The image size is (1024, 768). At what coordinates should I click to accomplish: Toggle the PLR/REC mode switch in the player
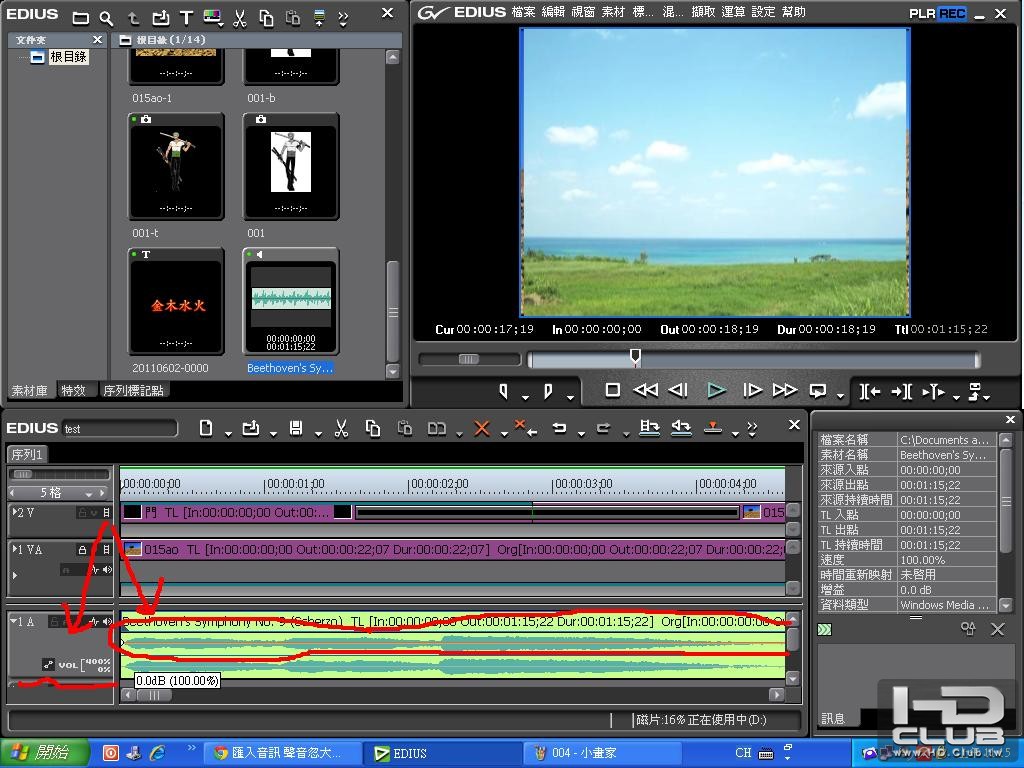point(936,13)
